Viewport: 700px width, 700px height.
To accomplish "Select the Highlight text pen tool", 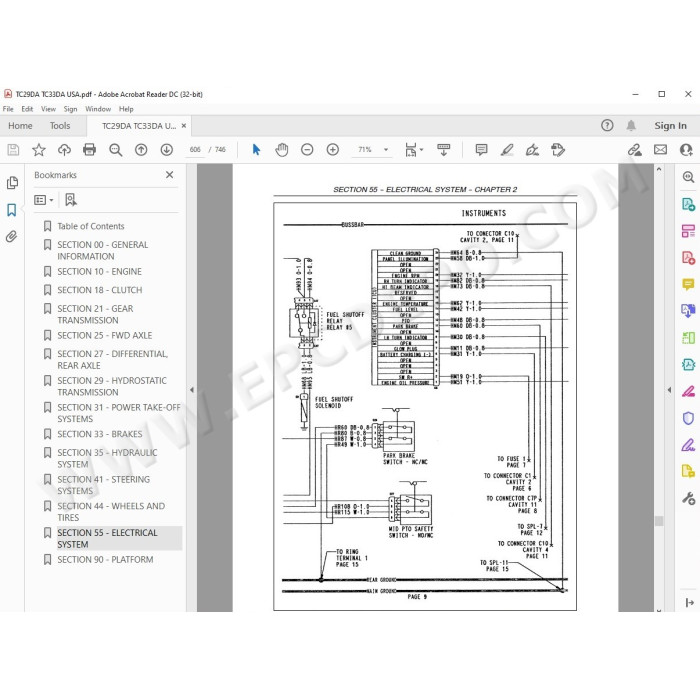I will coord(507,150).
